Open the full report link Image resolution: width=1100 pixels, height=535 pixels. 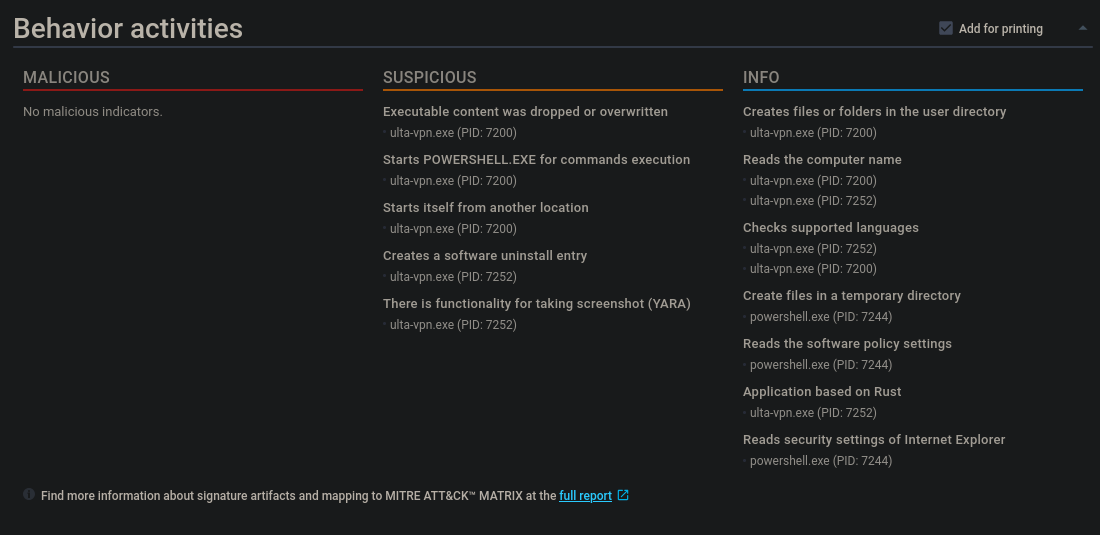pyautogui.click(x=585, y=495)
